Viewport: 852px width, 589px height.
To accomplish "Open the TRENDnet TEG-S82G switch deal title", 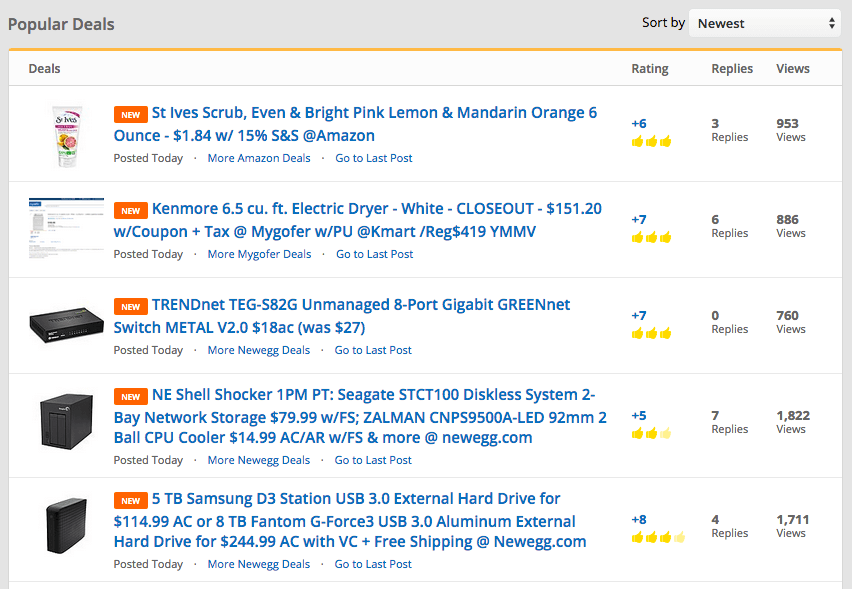I will tap(342, 316).
